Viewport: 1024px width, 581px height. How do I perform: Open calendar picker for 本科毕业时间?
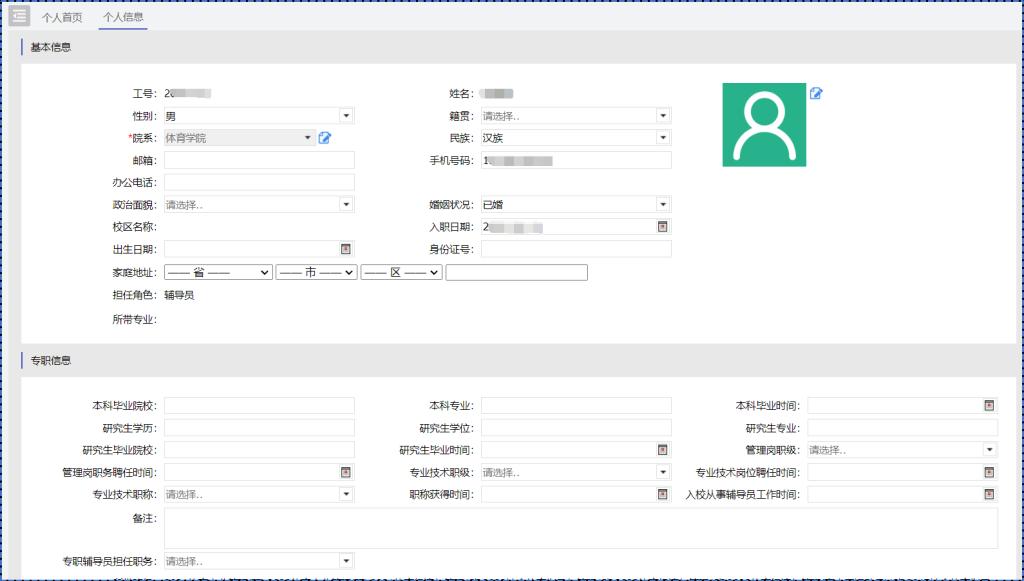pos(989,406)
